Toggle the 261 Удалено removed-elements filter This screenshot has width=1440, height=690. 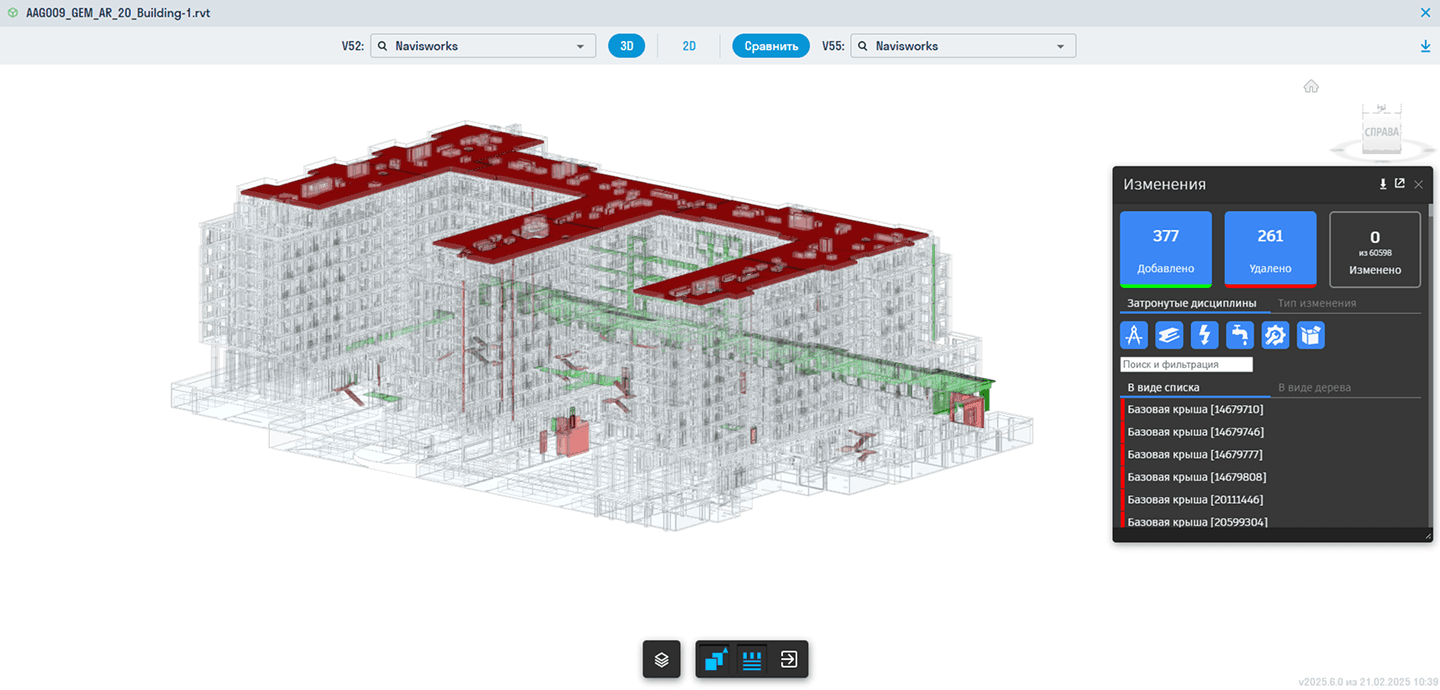point(1270,248)
